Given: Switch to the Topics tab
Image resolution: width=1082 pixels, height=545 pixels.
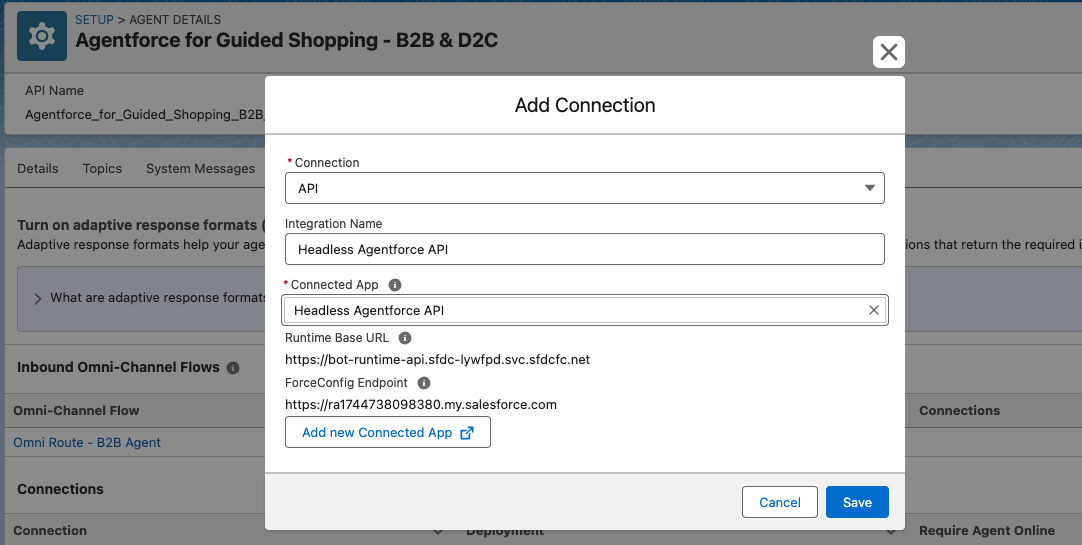Looking at the screenshot, I should 102,168.
